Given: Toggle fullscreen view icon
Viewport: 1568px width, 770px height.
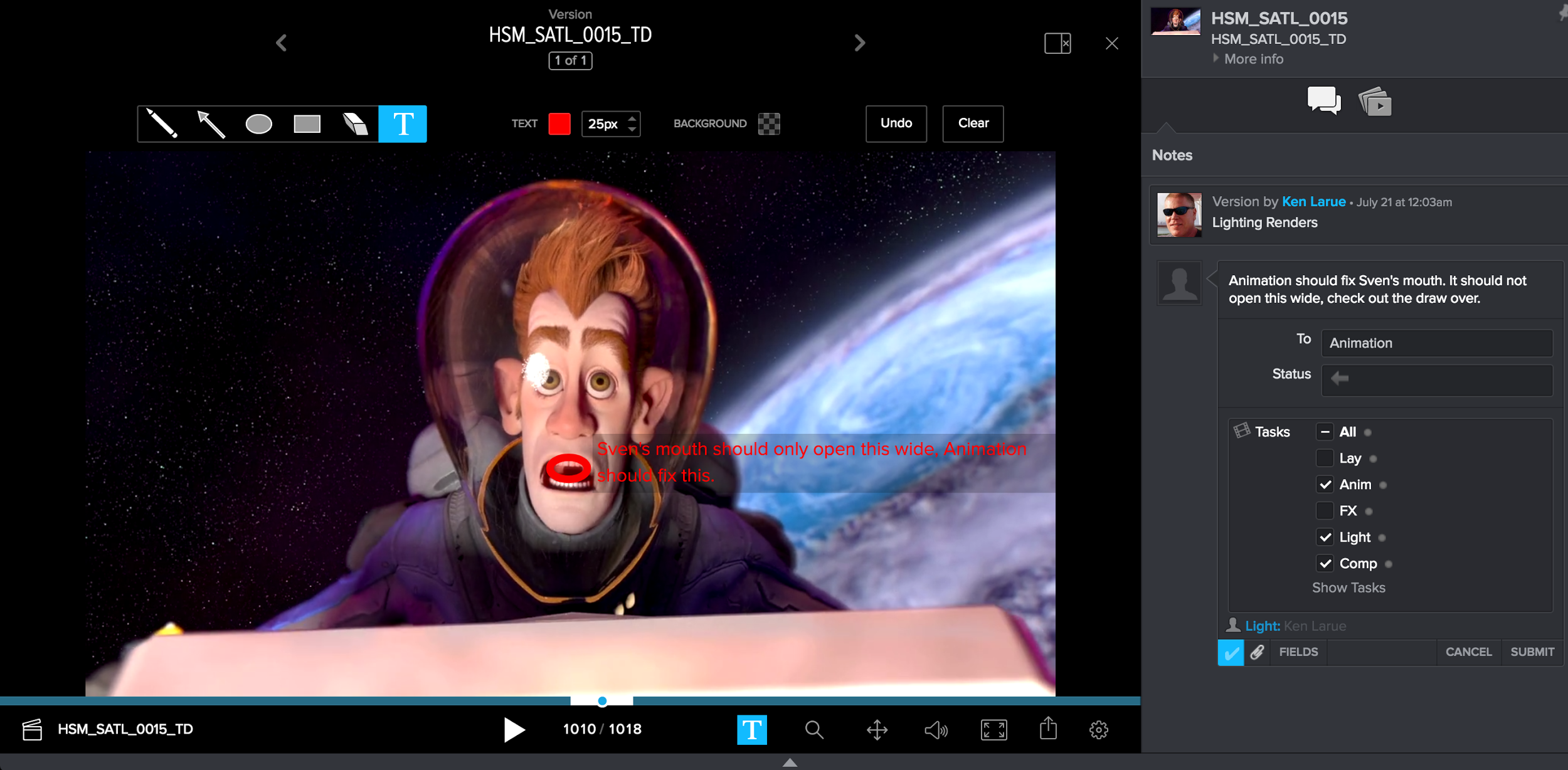Looking at the screenshot, I should coord(993,729).
